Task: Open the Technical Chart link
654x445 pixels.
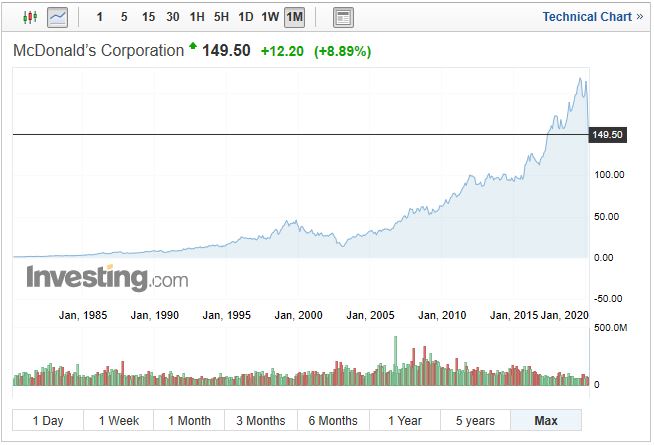Action: click(592, 17)
